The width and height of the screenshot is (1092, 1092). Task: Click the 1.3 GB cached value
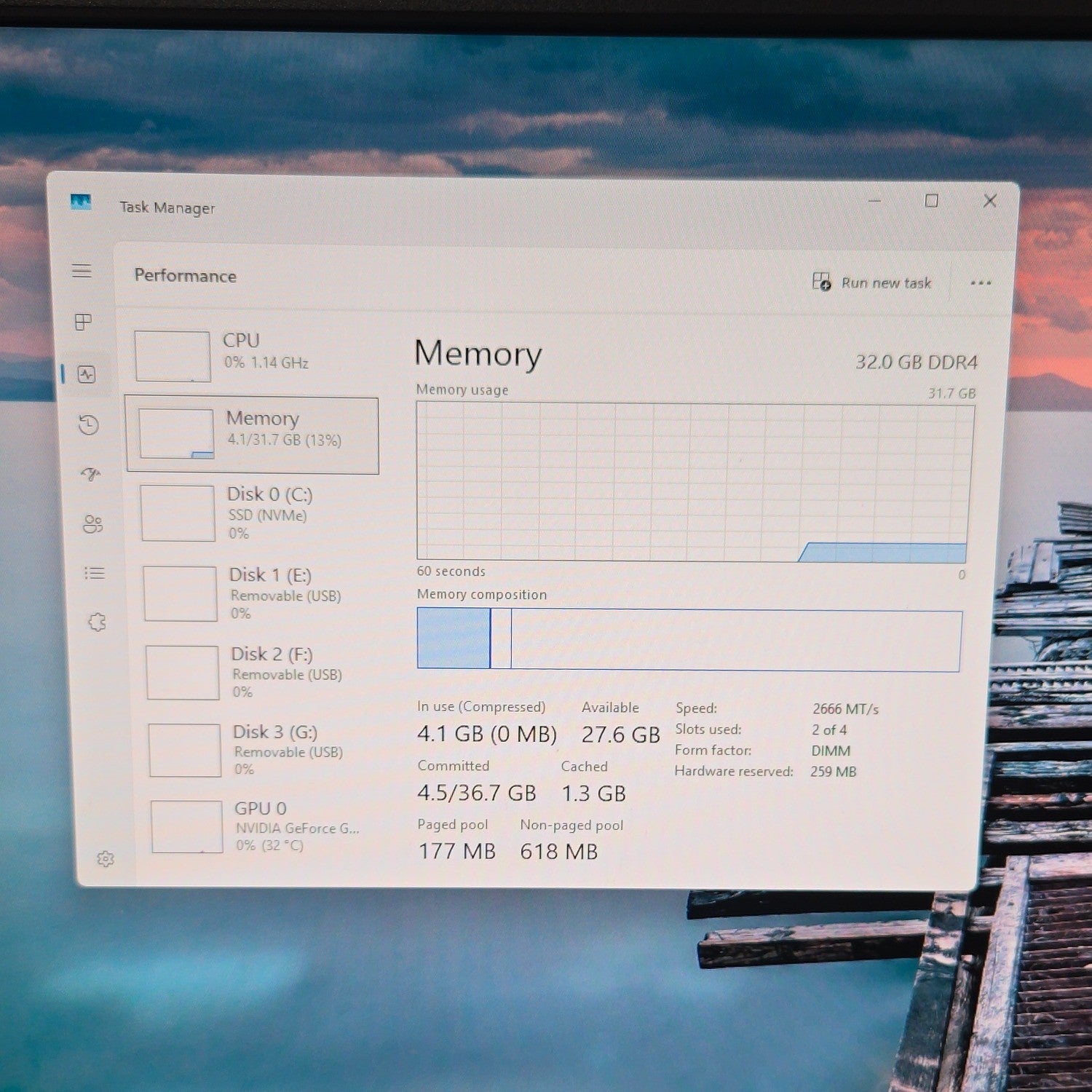pos(593,794)
